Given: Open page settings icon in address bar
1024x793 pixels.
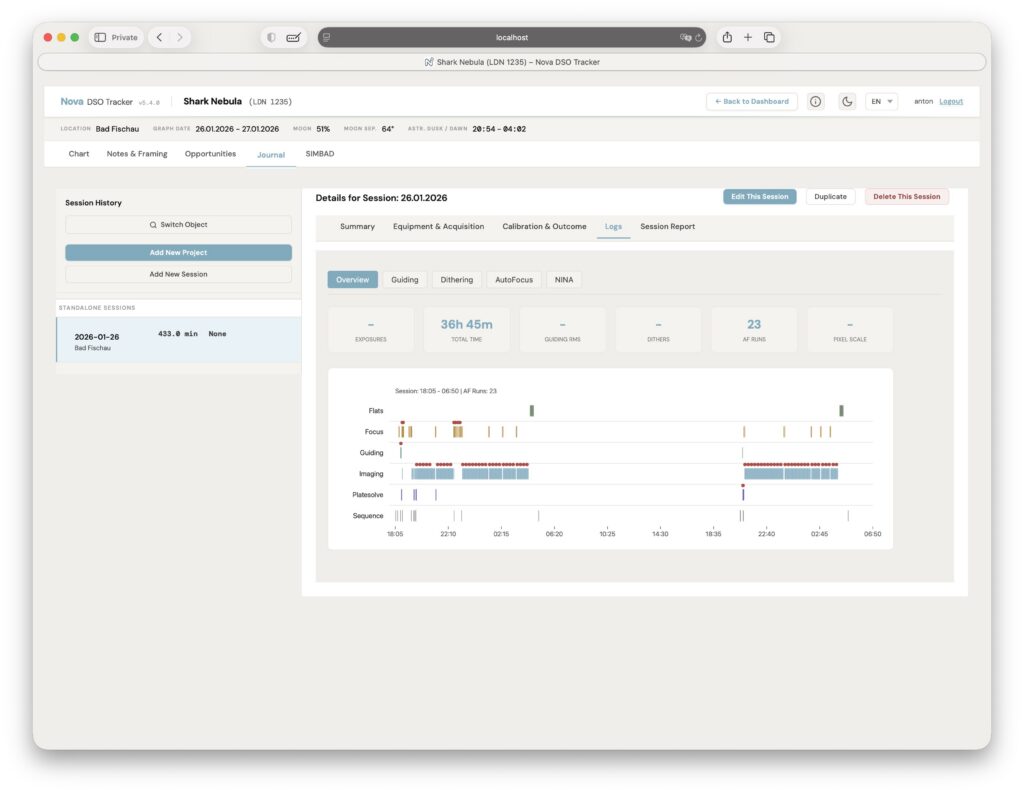Looking at the screenshot, I should coord(327,36).
